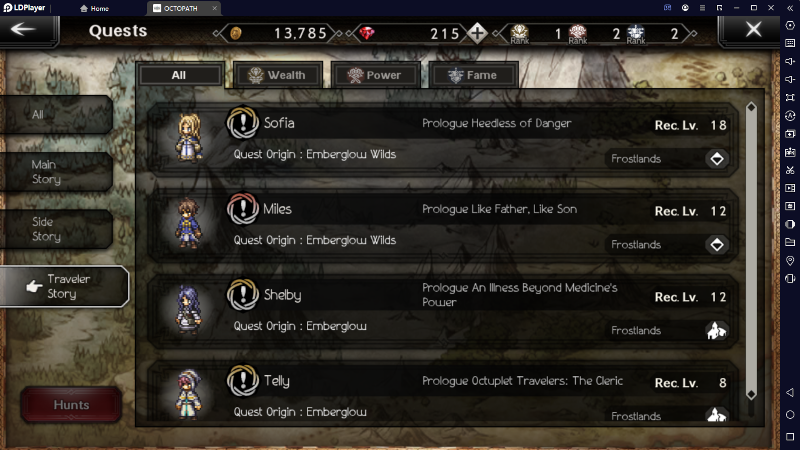Image resolution: width=800 pixels, height=450 pixels.
Task: Click the back arrow in Quests header
Action: click(23, 30)
